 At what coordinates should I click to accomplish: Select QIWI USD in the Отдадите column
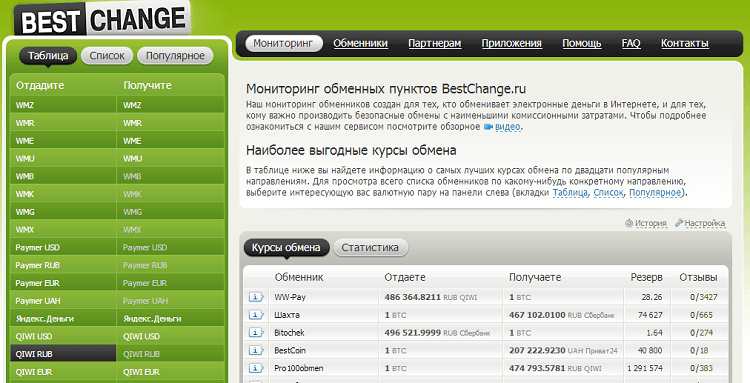tap(63, 336)
